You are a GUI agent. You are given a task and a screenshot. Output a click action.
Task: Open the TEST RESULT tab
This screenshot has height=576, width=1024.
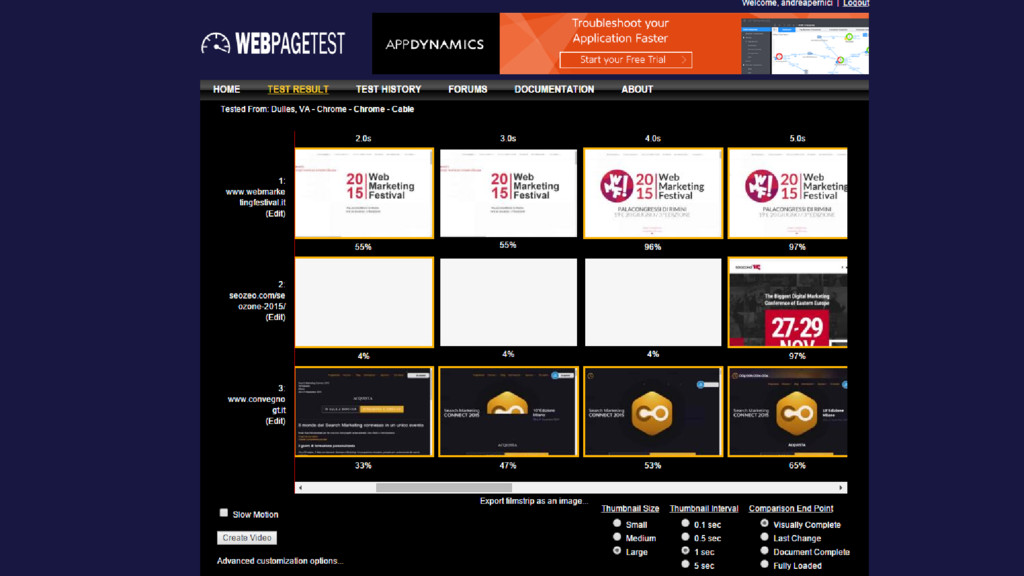pyautogui.click(x=298, y=89)
